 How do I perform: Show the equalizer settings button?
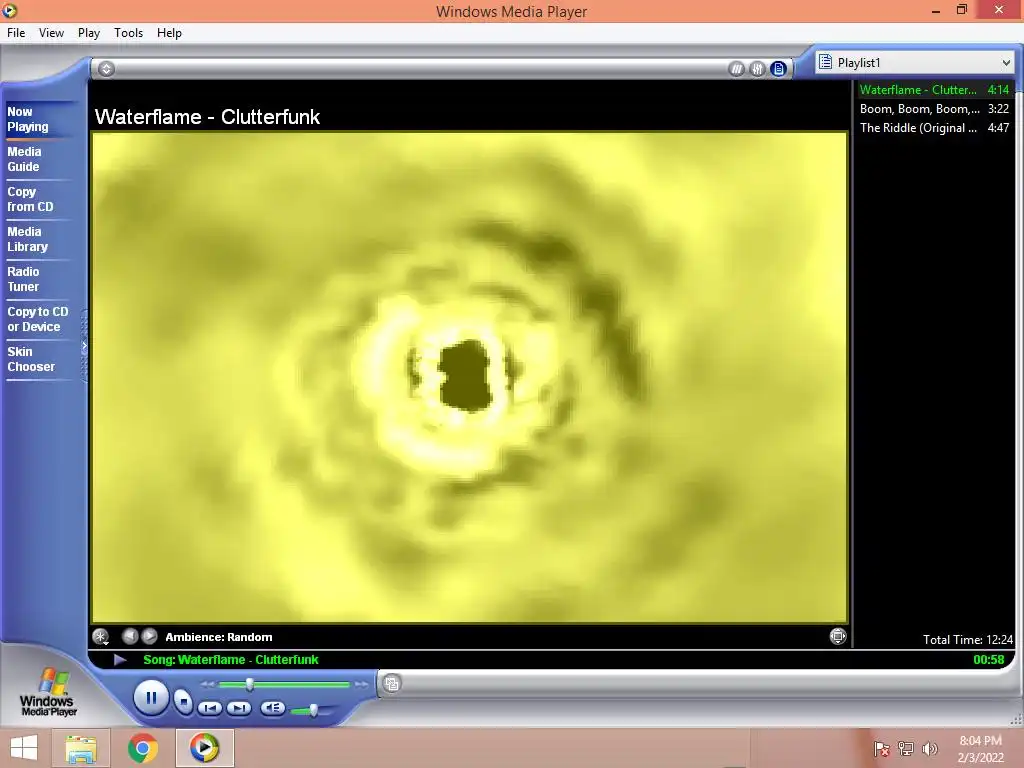(x=757, y=69)
